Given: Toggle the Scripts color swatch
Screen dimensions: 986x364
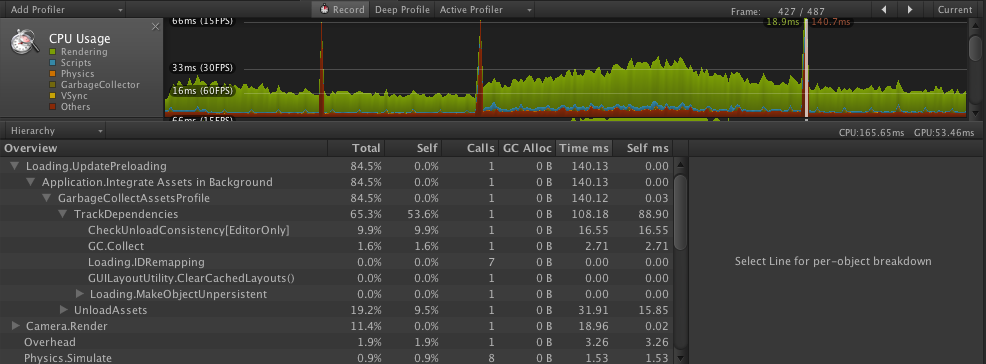Looking at the screenshot, I should pyautogui.click(x=53, y=63).
